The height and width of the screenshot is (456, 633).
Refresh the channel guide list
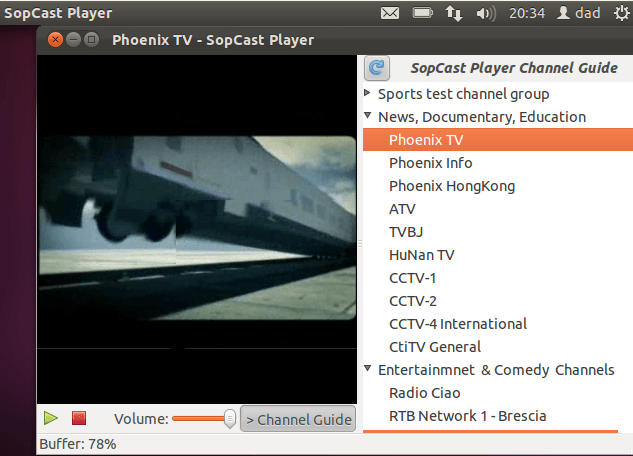(377, 68)
